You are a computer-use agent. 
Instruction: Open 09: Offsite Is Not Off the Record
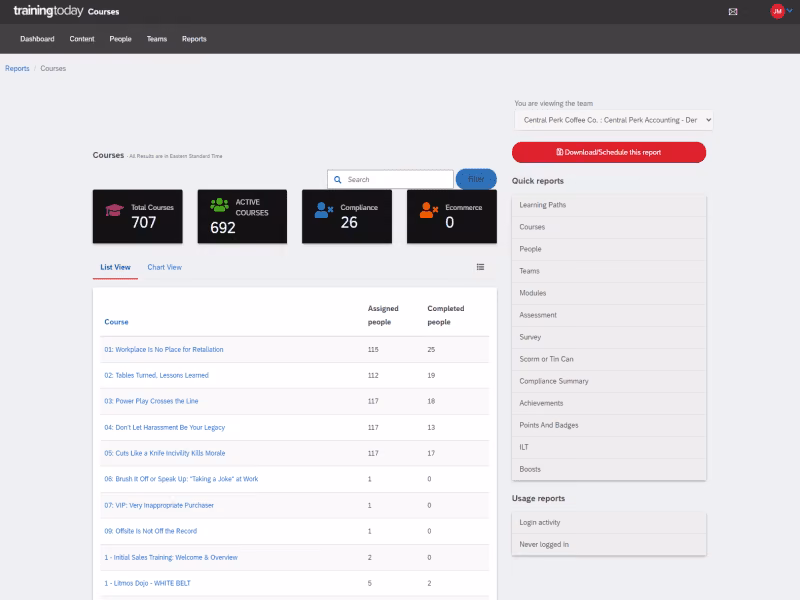[x=151, y=531]
